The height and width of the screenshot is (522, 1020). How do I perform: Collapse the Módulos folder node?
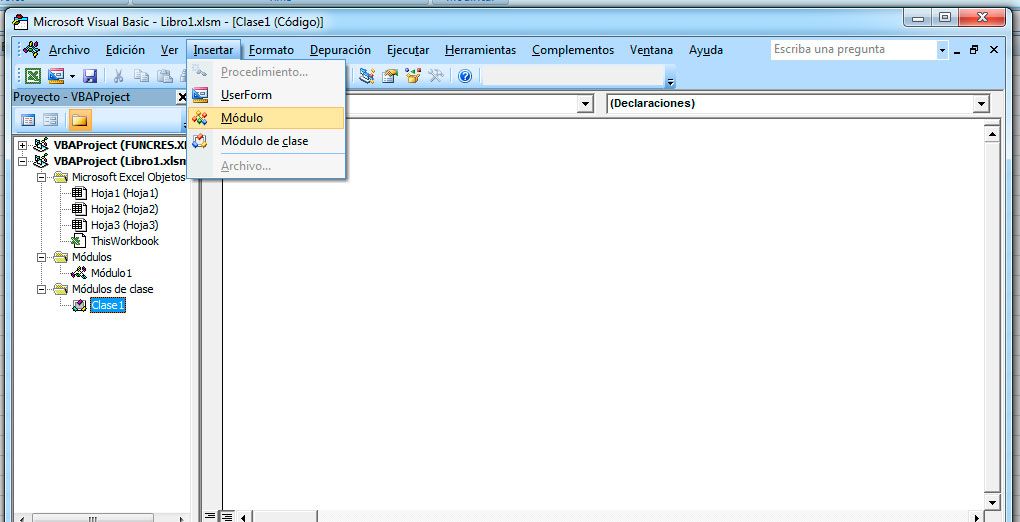42,257
